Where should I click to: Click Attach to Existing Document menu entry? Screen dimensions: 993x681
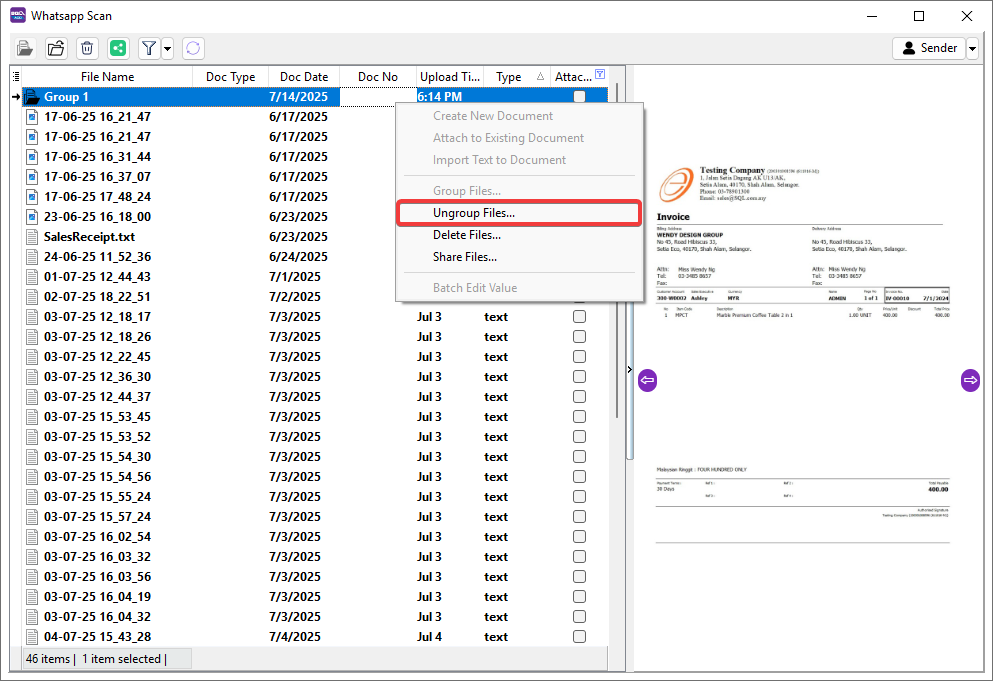click(519, 138)
